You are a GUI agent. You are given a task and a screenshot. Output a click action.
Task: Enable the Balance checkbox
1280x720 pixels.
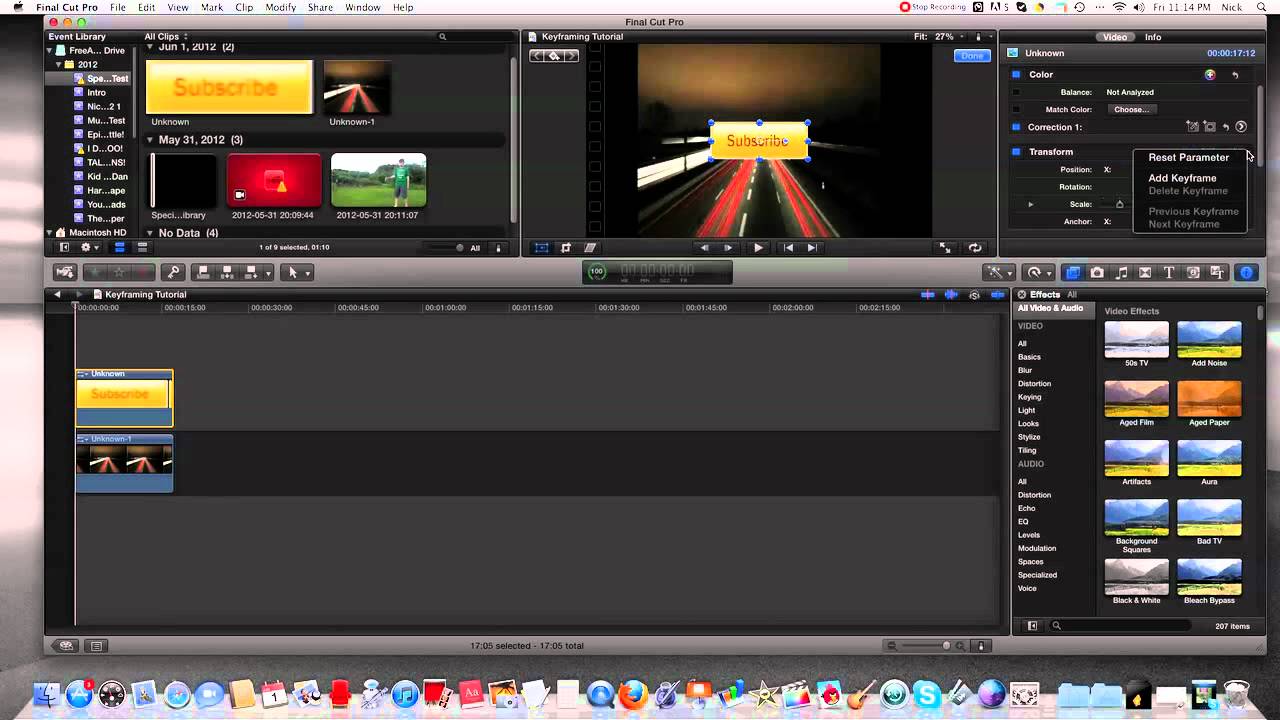1016,92
